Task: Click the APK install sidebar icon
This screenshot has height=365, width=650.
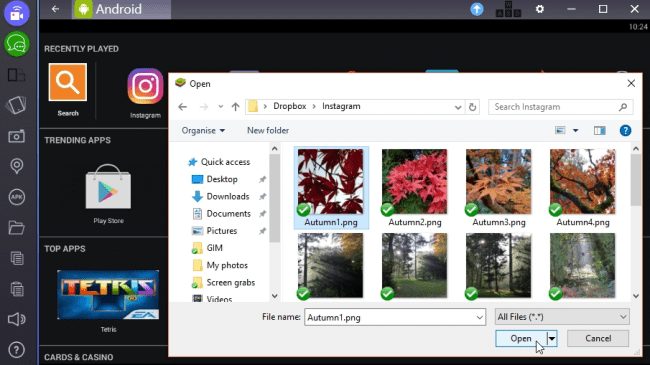Action: [x=17, y=197]
